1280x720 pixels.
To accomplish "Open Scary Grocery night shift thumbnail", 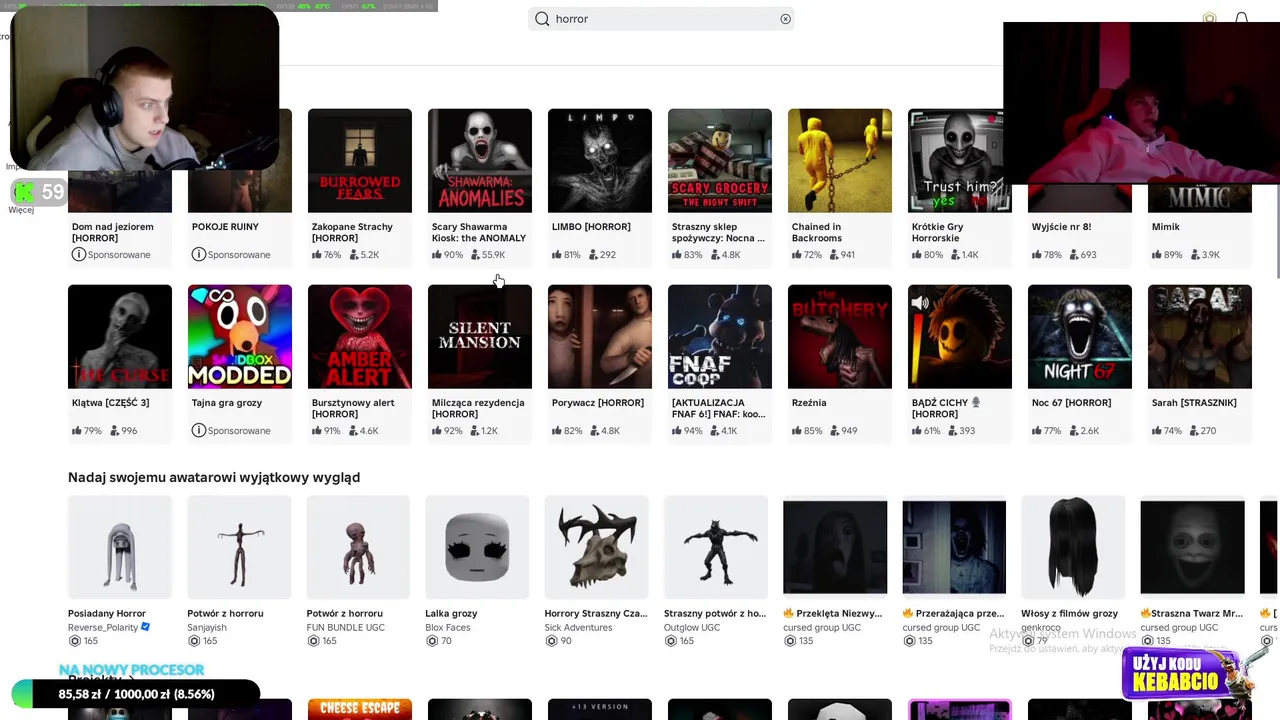I will [x=720, y=160].
